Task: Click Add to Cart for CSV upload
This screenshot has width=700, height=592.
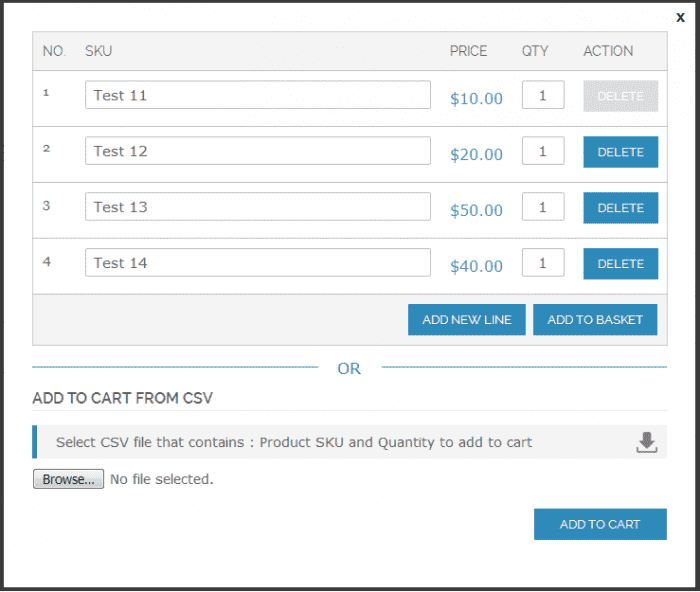Action: [x=600, y=524]
